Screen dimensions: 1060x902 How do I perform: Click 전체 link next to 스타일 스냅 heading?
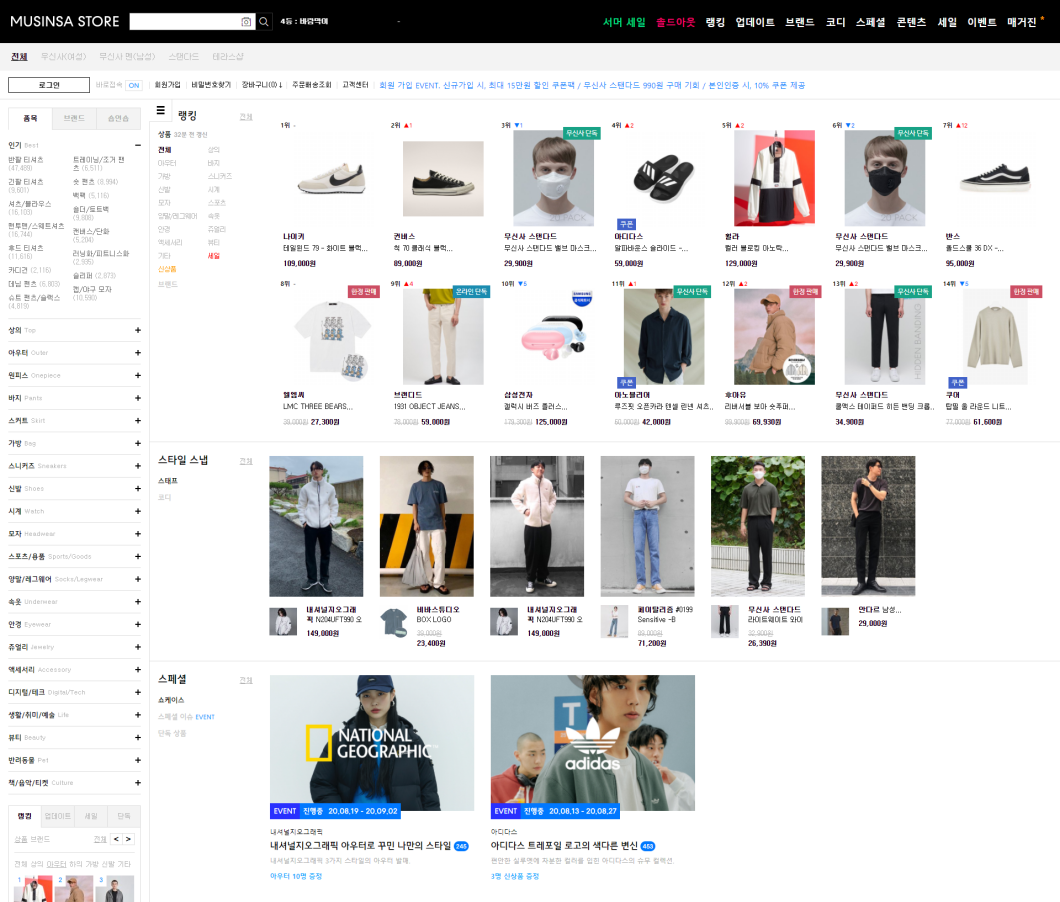[246, 461]
